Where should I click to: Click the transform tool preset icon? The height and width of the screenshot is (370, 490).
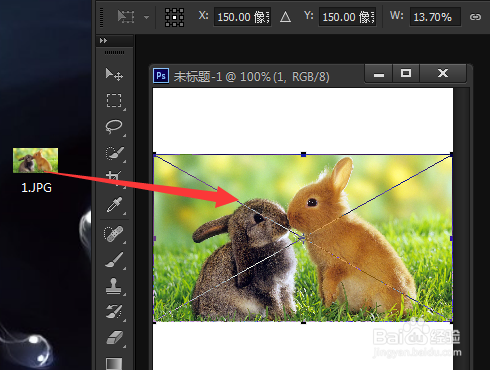pos(126,16)
